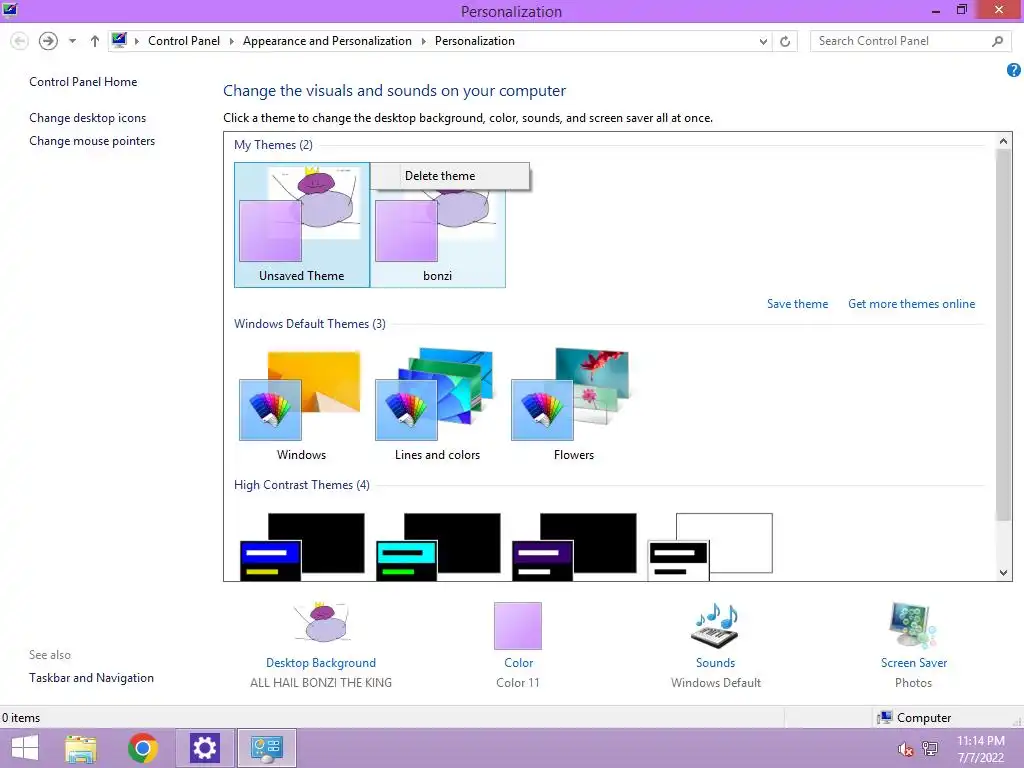Click the Control Panel taskbar button
The width and height of the screenshot is (1024, 768).
[266, 748]
